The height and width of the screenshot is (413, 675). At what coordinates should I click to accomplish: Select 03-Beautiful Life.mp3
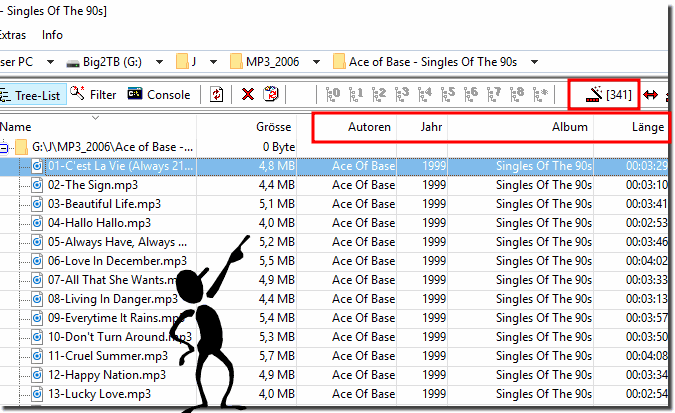tap(104, 204)
